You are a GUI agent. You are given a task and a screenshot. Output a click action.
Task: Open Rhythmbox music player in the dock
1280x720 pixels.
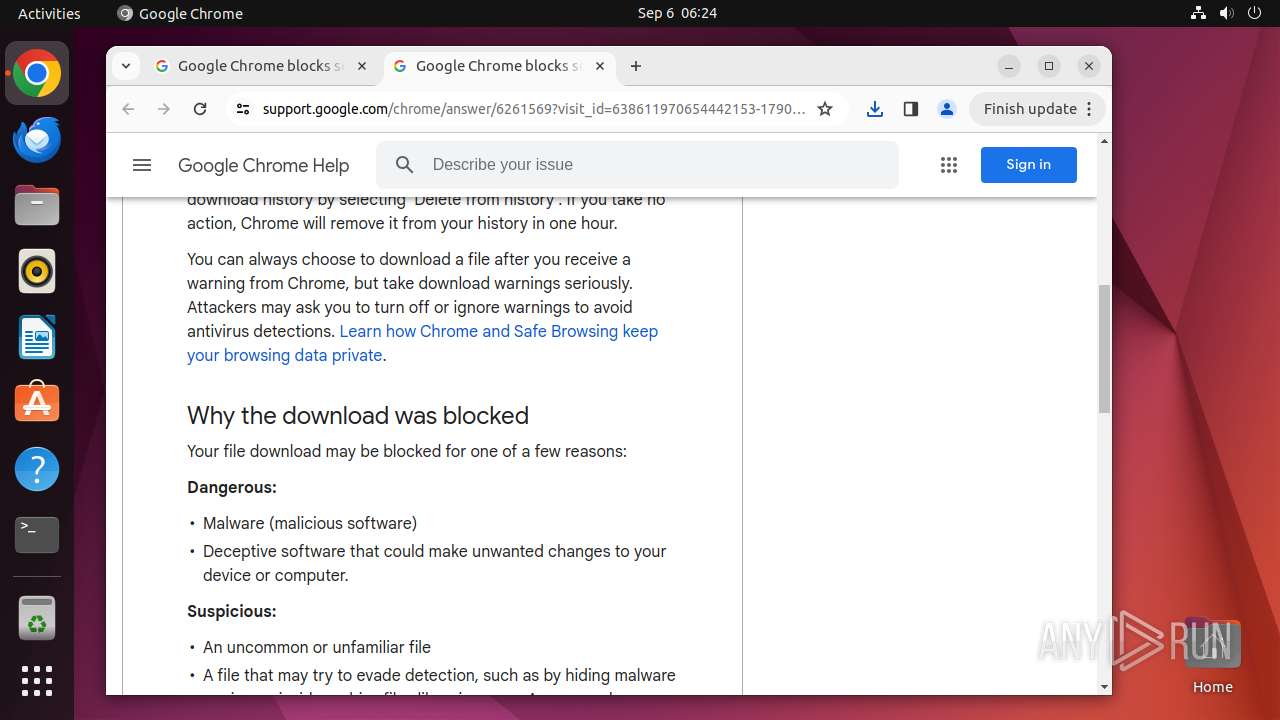[37, 271]
